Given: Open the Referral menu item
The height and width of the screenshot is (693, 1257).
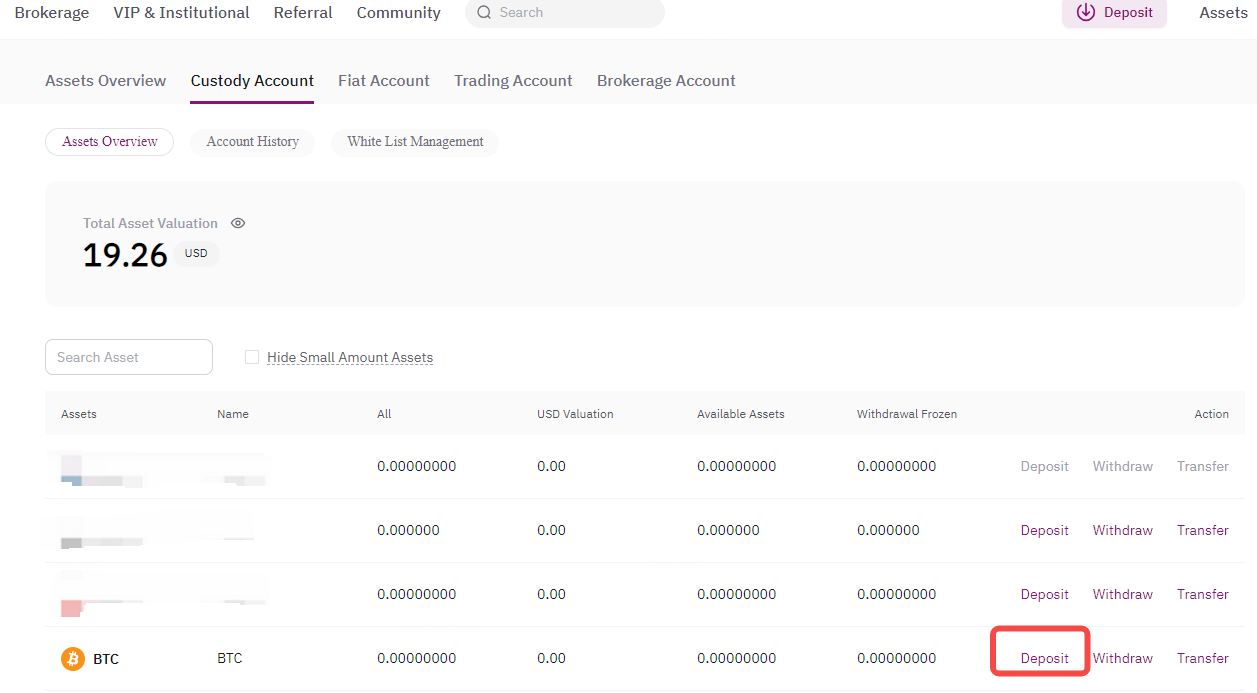Looking at the screenshot, I should coord(303,12).
